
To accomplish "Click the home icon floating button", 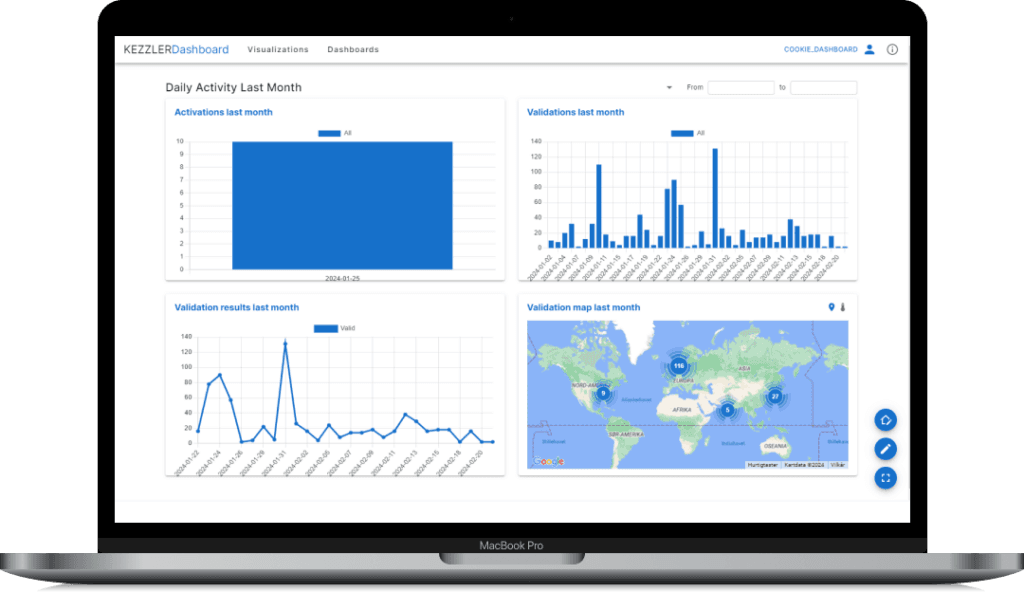I will point(884,419).
